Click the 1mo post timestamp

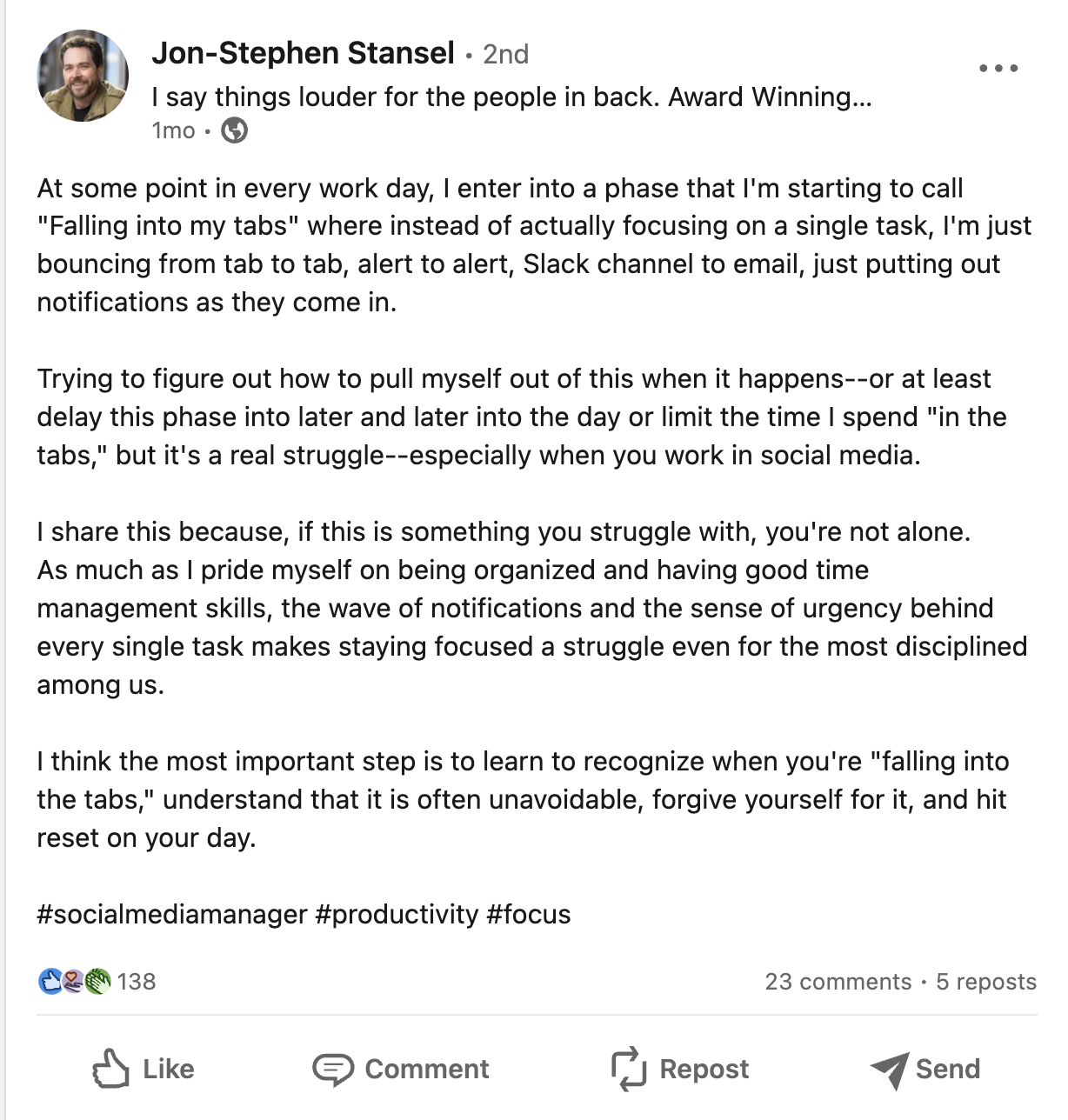[173, 130]
